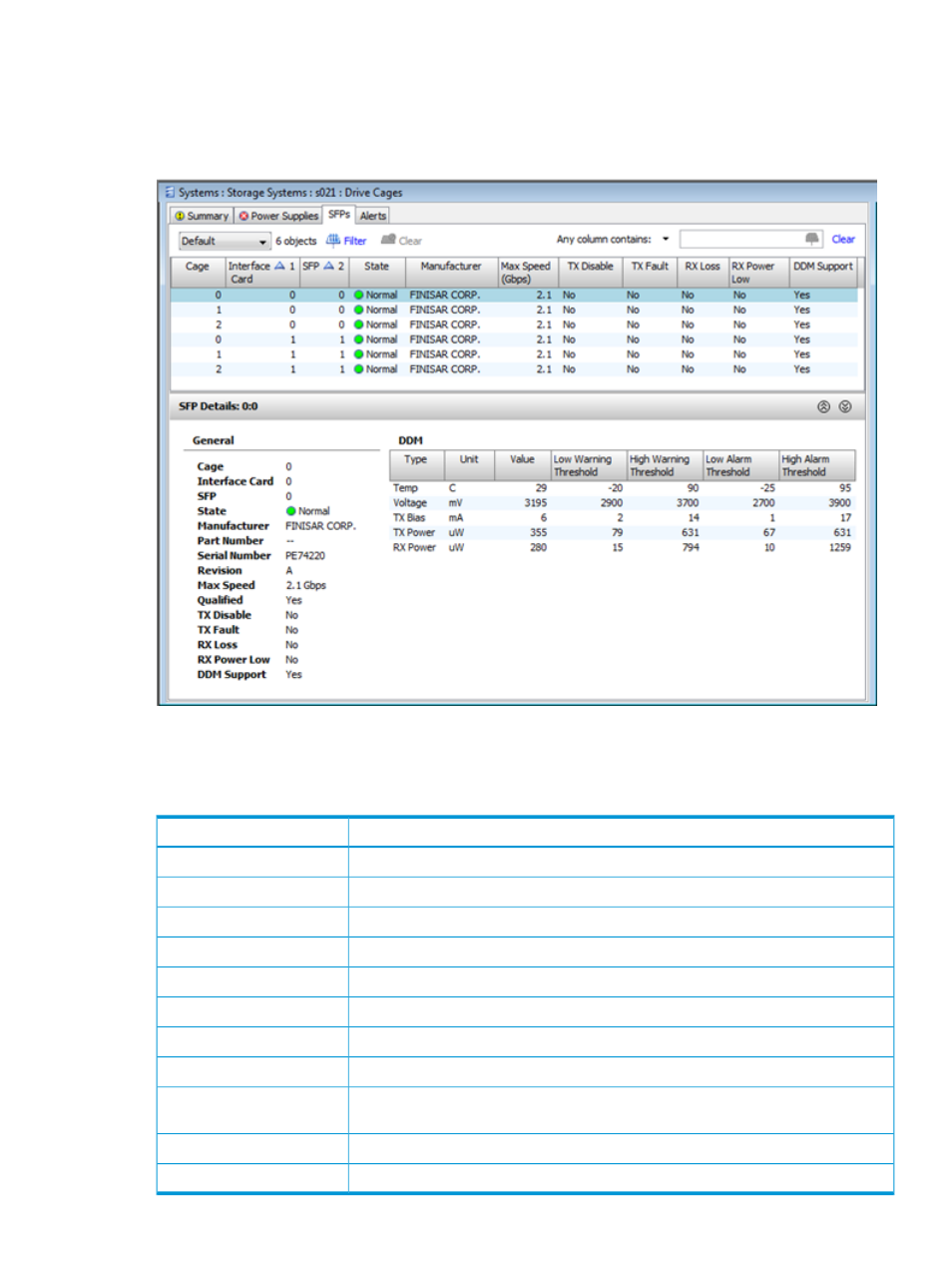The height and width of the screenshot is (1268, 952).
Task: Click green Normal icon for cage 0, card 0
Action: coord(359,296)
